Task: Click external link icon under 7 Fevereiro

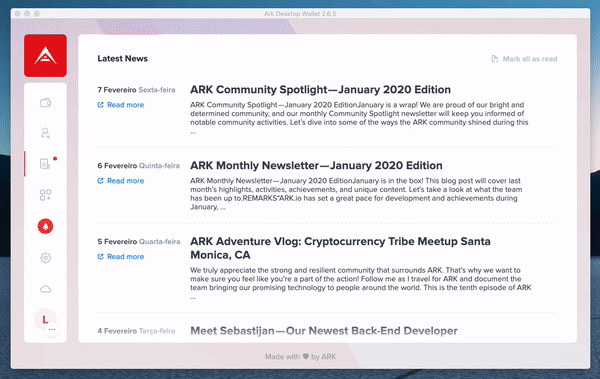Action: tap(100, 105)
